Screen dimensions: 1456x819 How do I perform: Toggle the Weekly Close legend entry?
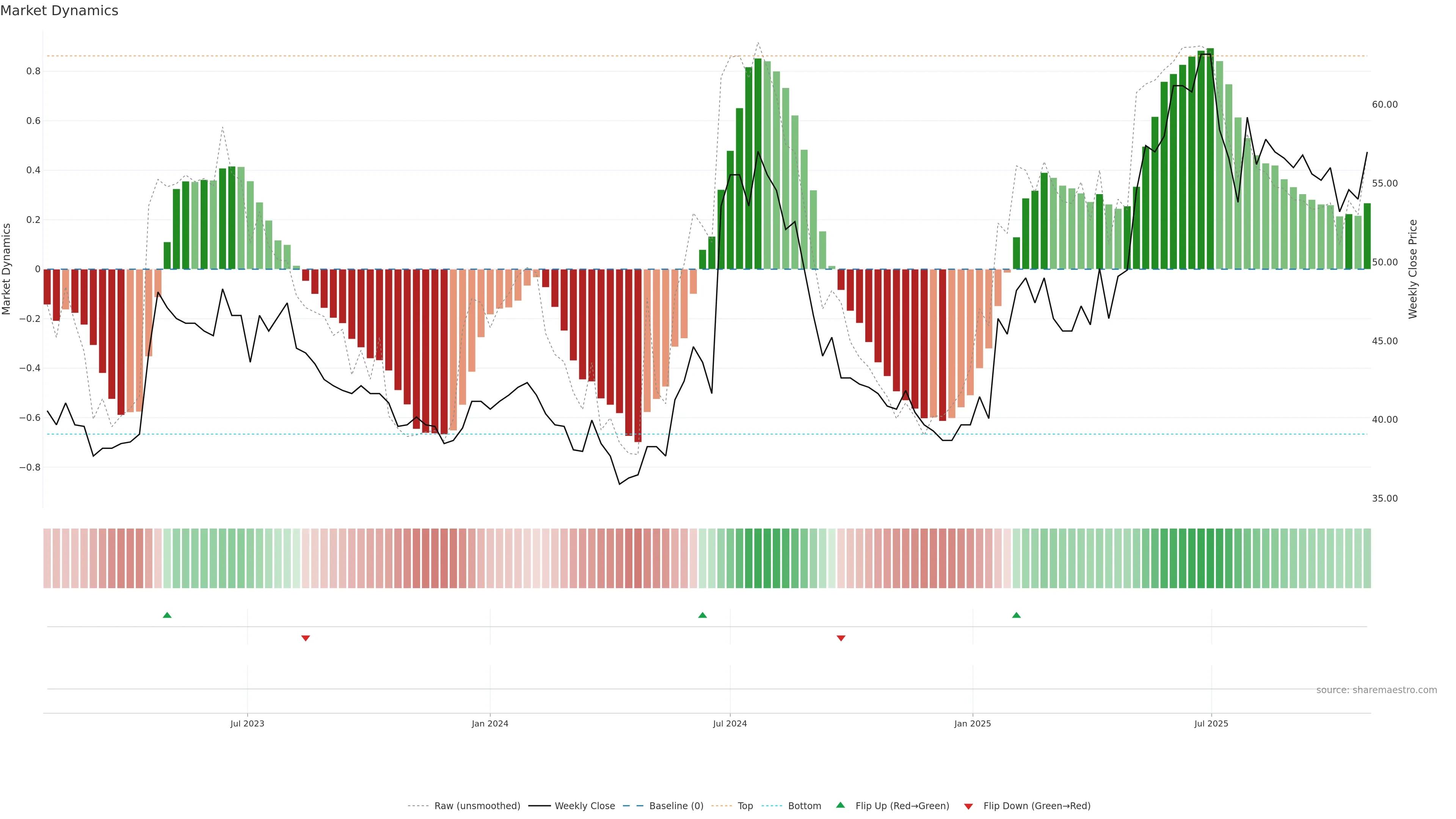pyautogui.click(x=584, y=806)
